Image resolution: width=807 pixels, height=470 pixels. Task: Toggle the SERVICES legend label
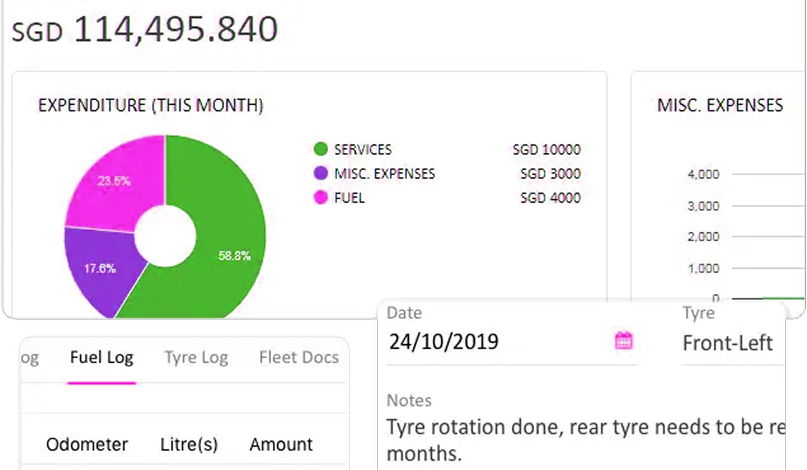pyautogui.click(x=363, y=150)
